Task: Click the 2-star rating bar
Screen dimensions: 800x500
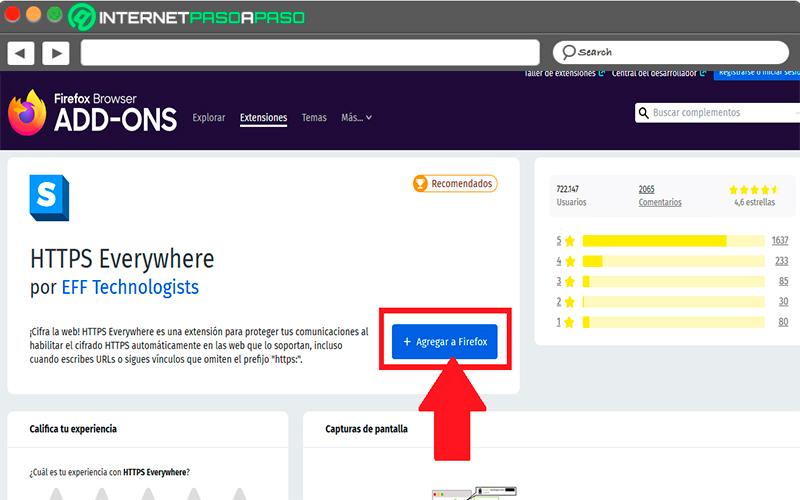Action: [673, 302]
